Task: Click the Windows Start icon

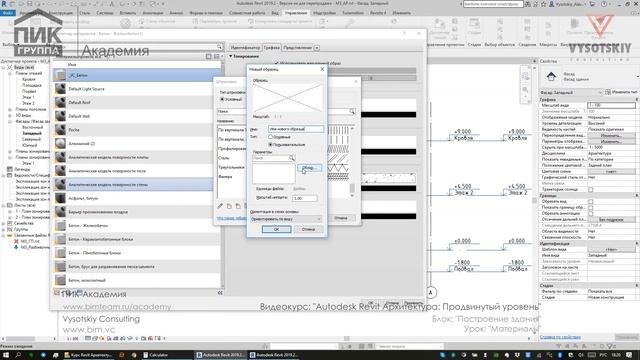Action: [6, 355]
